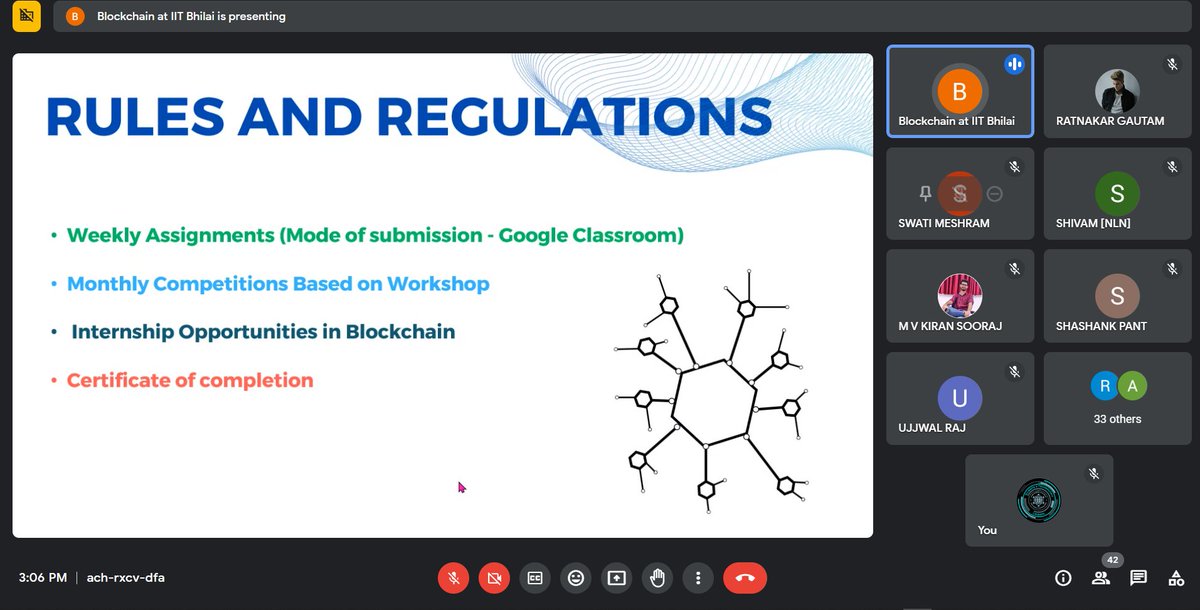Click the muted mic icon on your You tile
1200x610 pixels.
coord(1093,474)
